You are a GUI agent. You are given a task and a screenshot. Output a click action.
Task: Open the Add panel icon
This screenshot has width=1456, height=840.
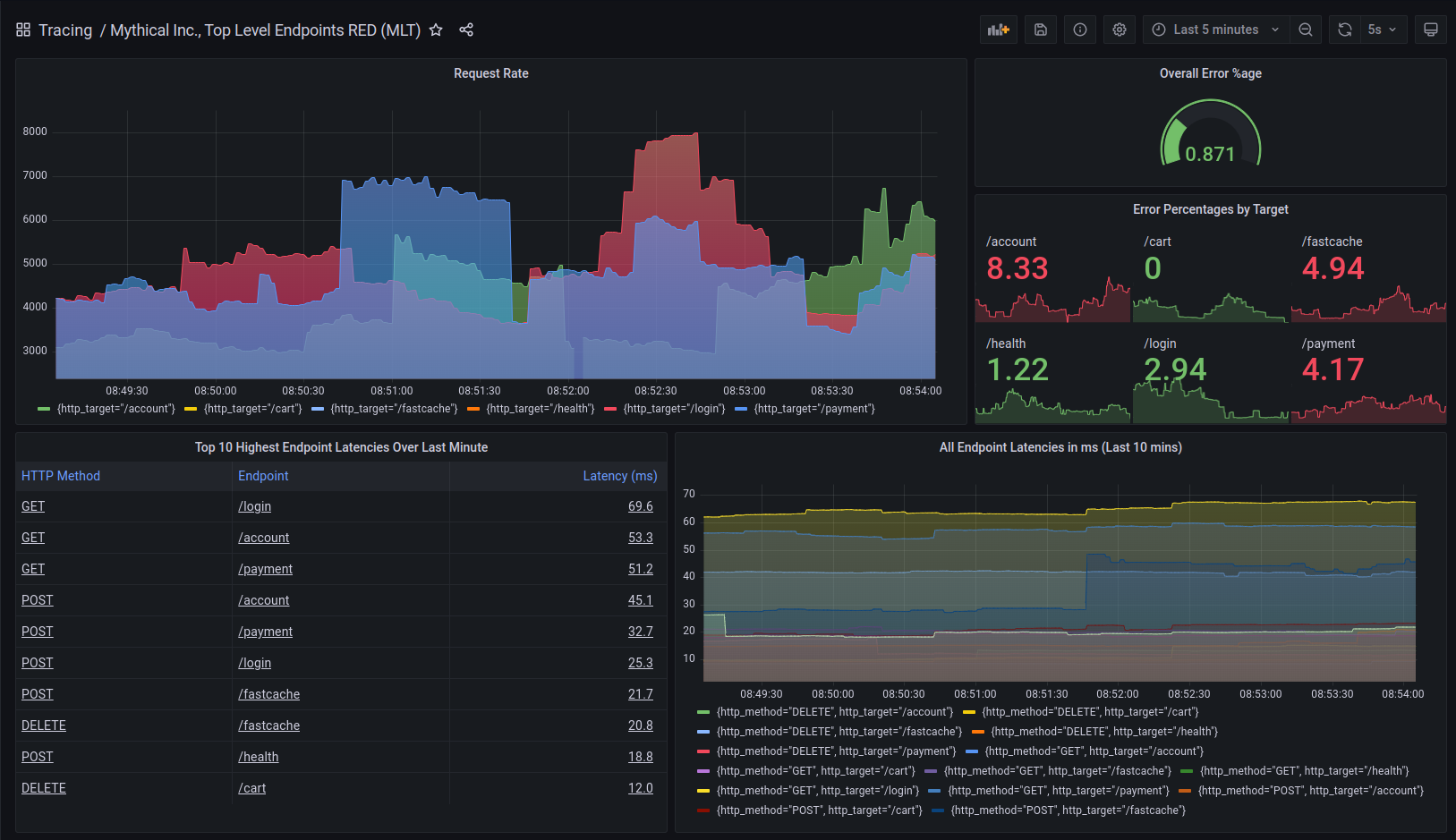point(998,29)
